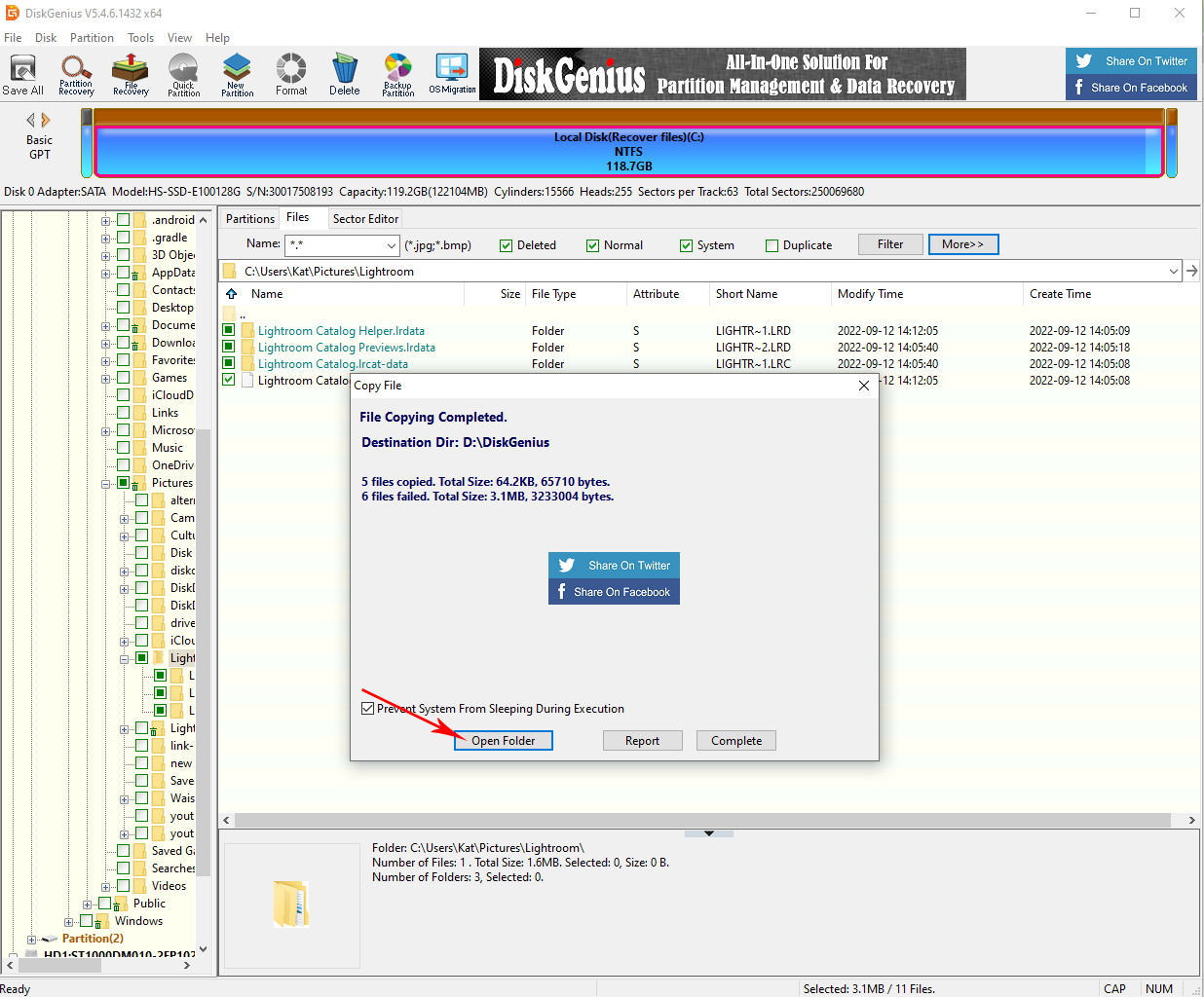Image resolution: width=1204 pixels, height=997 pixels.
Task: Switch to the Partitions tab
Action: [x=250, y=219]
